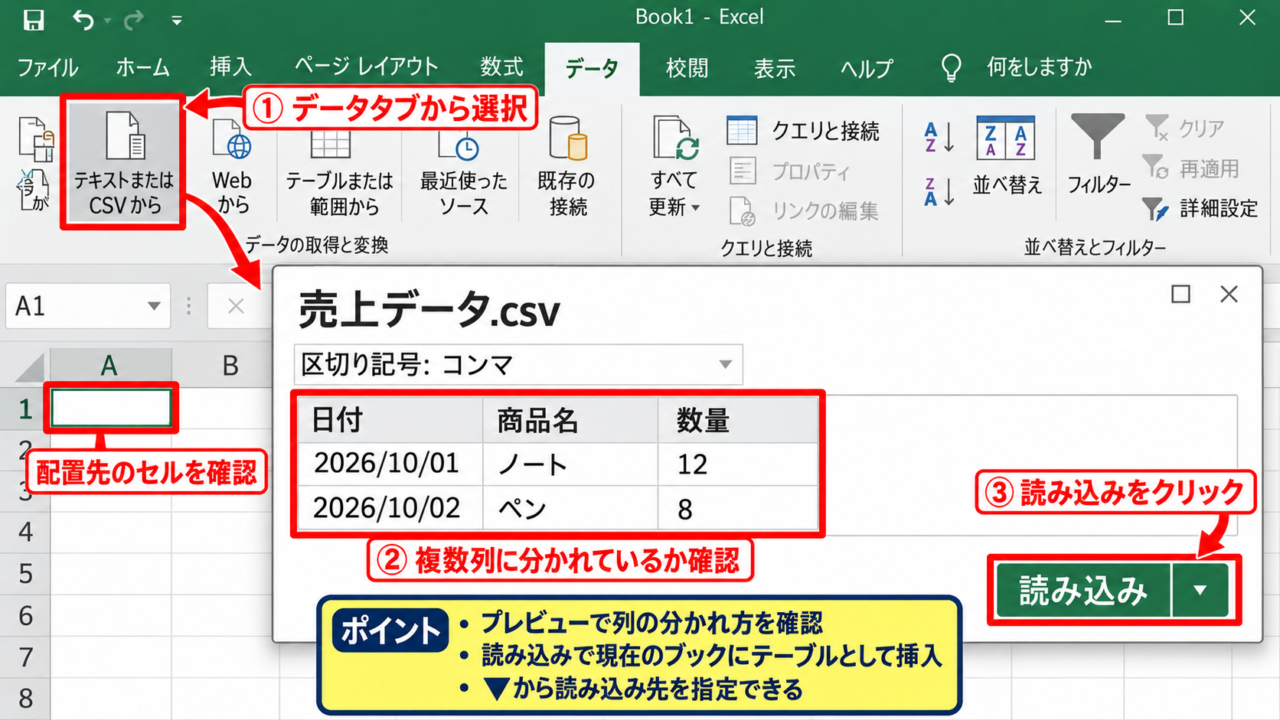Click テキストまたはCSVから import button
1280x720 pixels.
(x=123, y=163)
